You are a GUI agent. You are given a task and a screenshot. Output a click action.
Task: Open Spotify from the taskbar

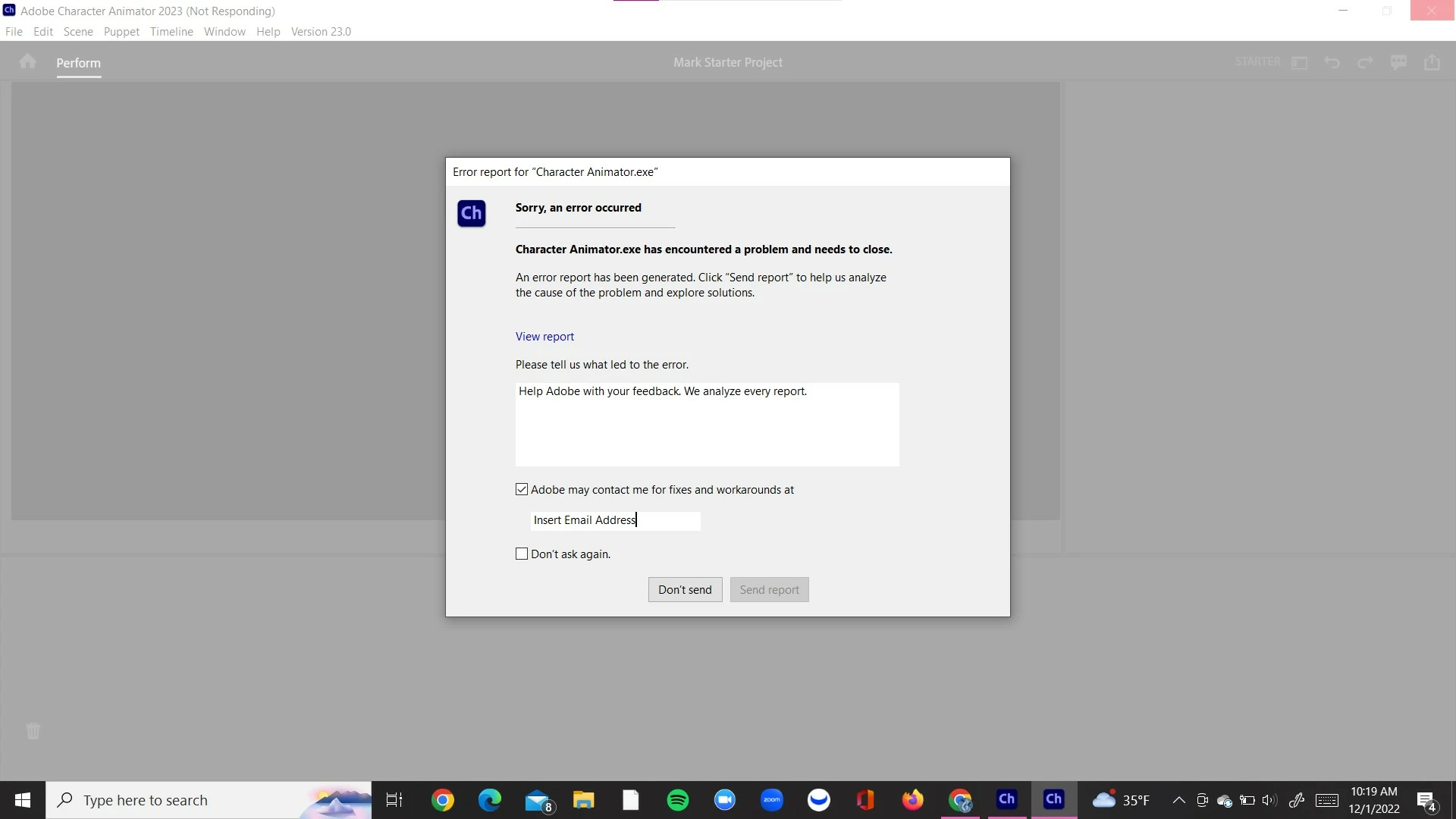[677, 800]
